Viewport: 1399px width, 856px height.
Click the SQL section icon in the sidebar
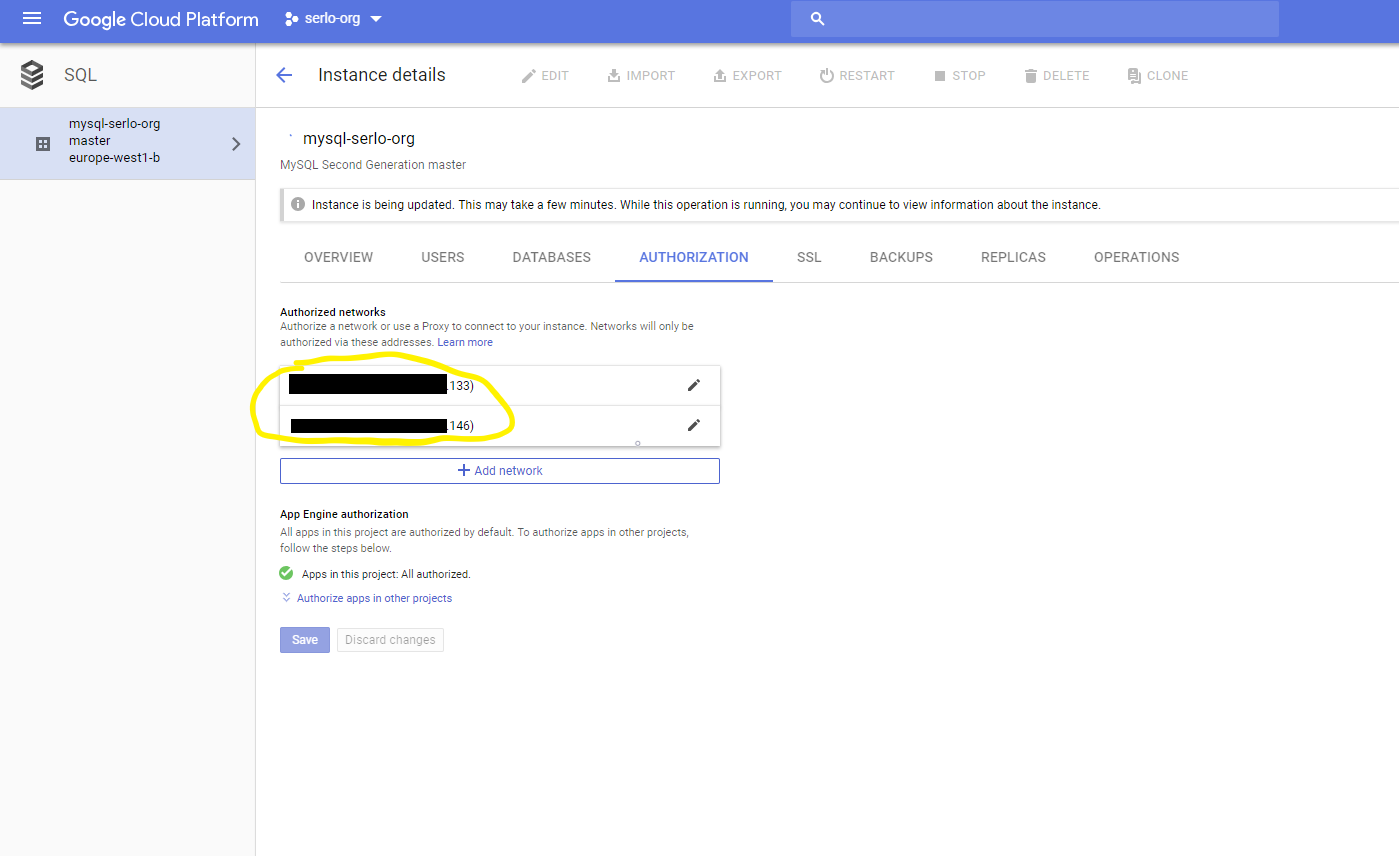[31, 74]
